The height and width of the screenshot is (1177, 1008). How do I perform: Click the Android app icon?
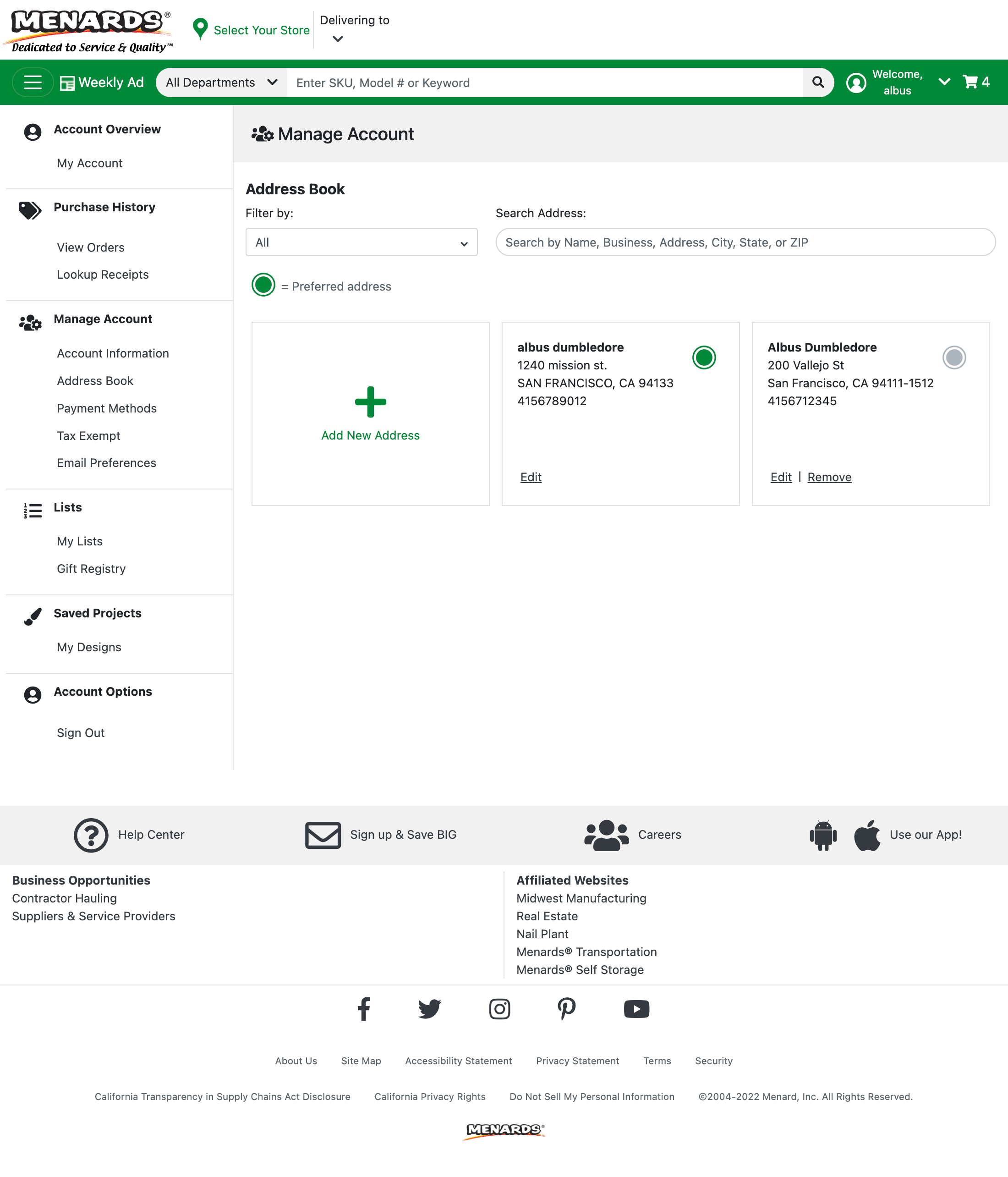tap(823, 835)
